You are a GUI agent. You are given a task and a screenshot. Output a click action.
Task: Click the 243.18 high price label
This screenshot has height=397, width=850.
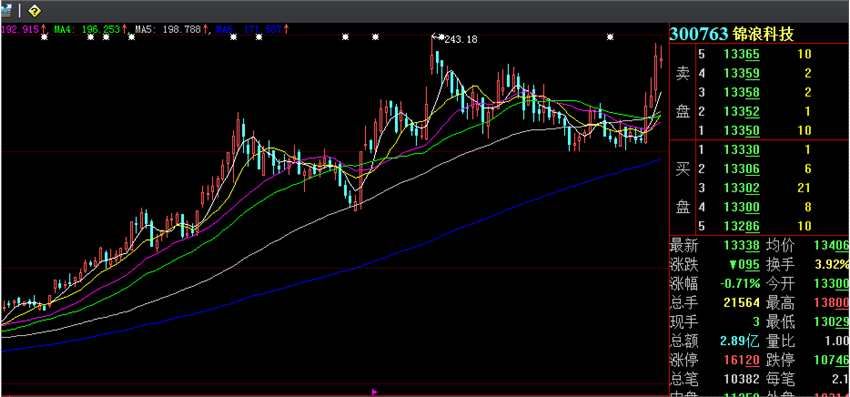point(461,39)
